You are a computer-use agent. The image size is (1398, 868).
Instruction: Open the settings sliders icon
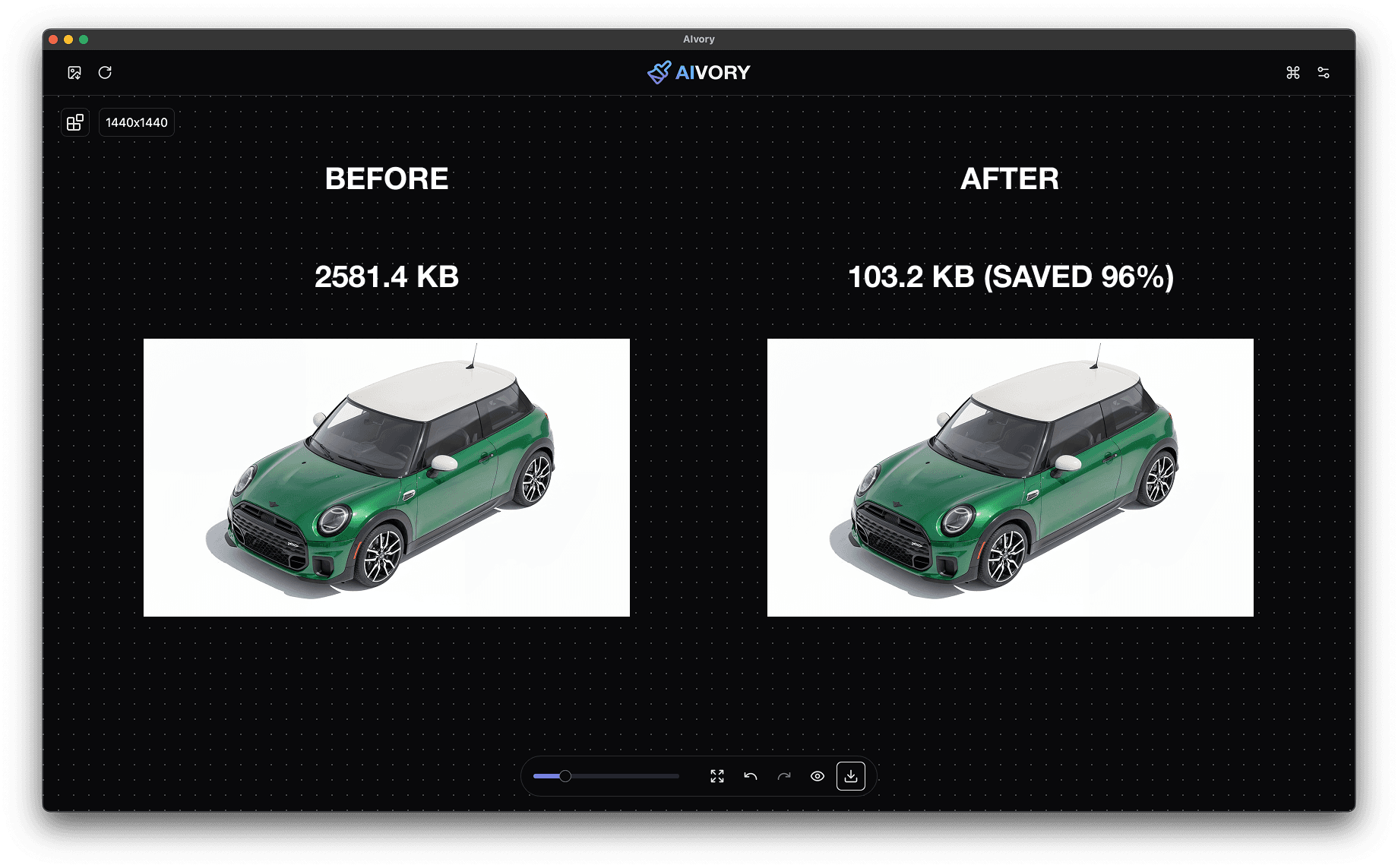1324,72
